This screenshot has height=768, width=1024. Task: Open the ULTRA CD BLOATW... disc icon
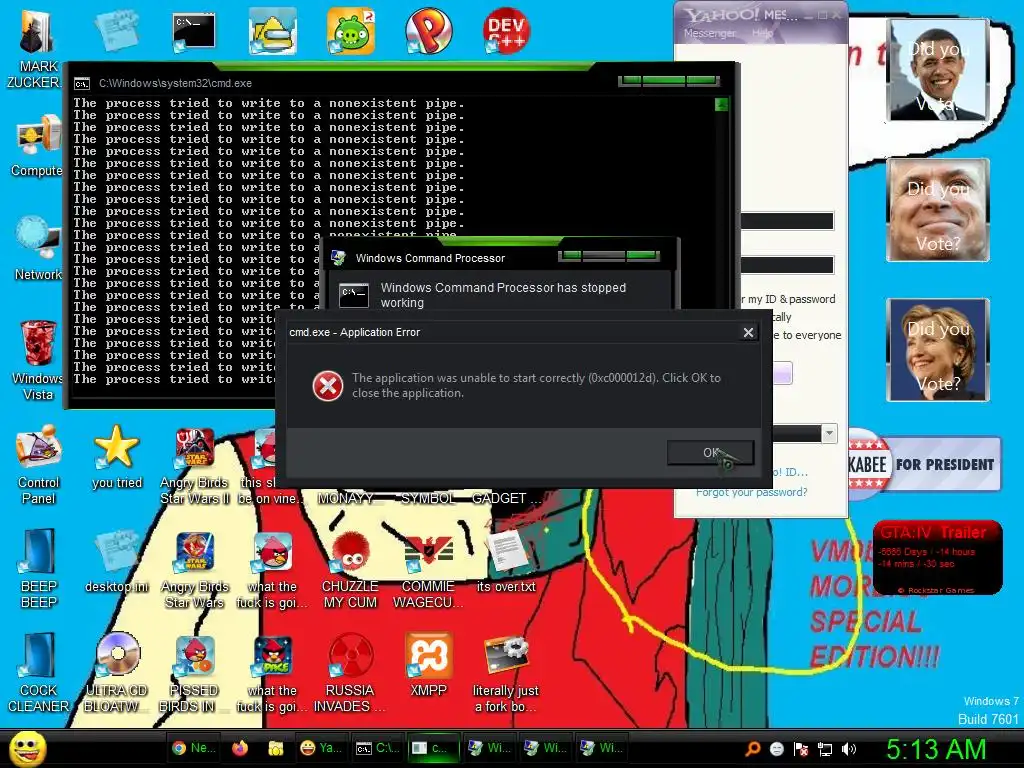coord(117,673)
